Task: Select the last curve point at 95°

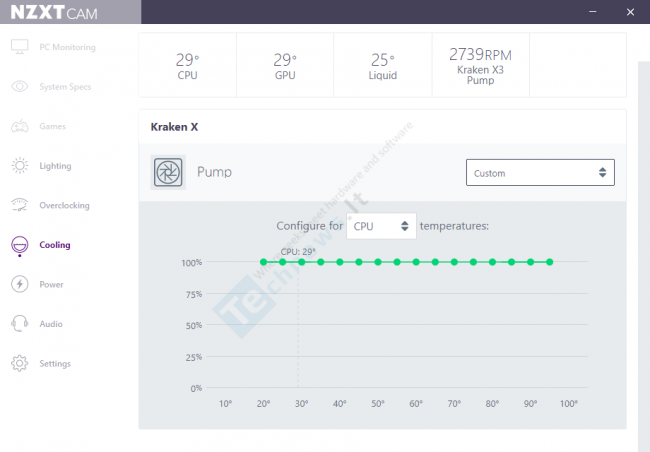Action: [550, 262]
